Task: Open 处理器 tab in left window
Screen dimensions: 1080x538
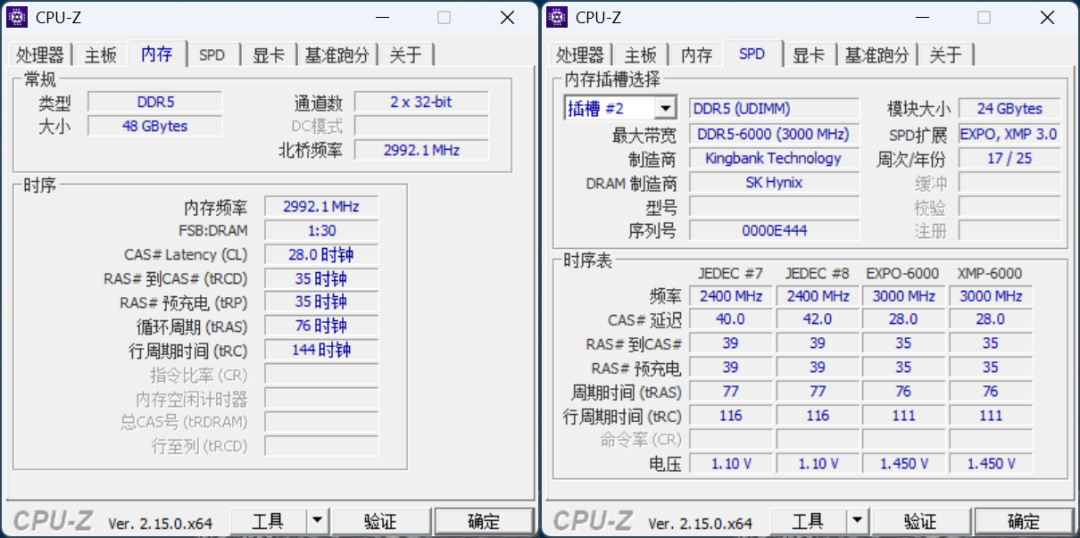Action: [x=41, y=55]
